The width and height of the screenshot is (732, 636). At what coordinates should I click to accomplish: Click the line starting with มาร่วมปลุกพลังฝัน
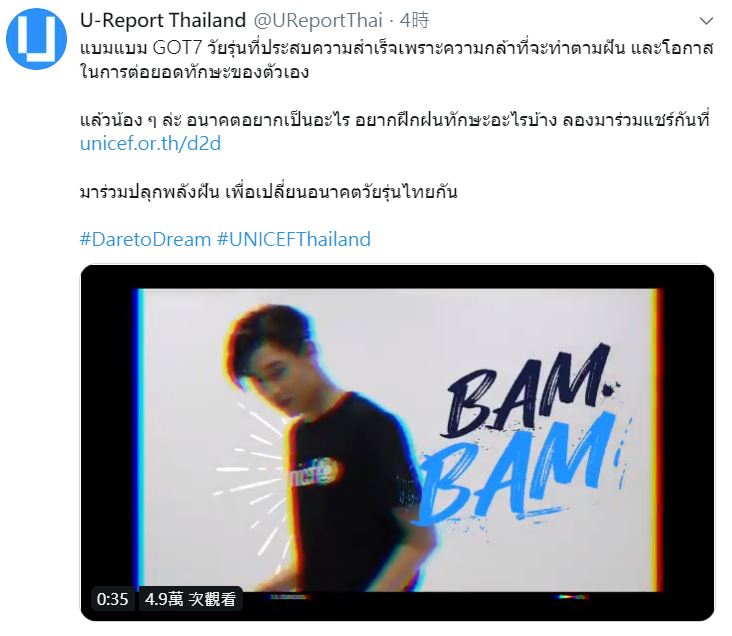(x=268, y=192)
